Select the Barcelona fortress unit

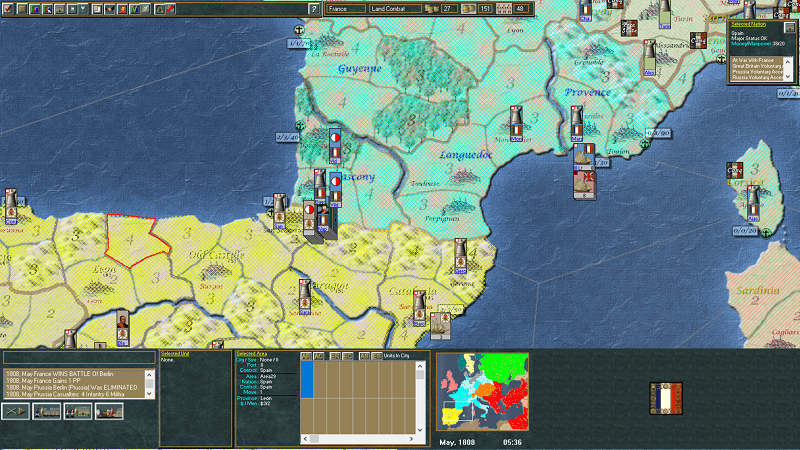tap(419, 308)
